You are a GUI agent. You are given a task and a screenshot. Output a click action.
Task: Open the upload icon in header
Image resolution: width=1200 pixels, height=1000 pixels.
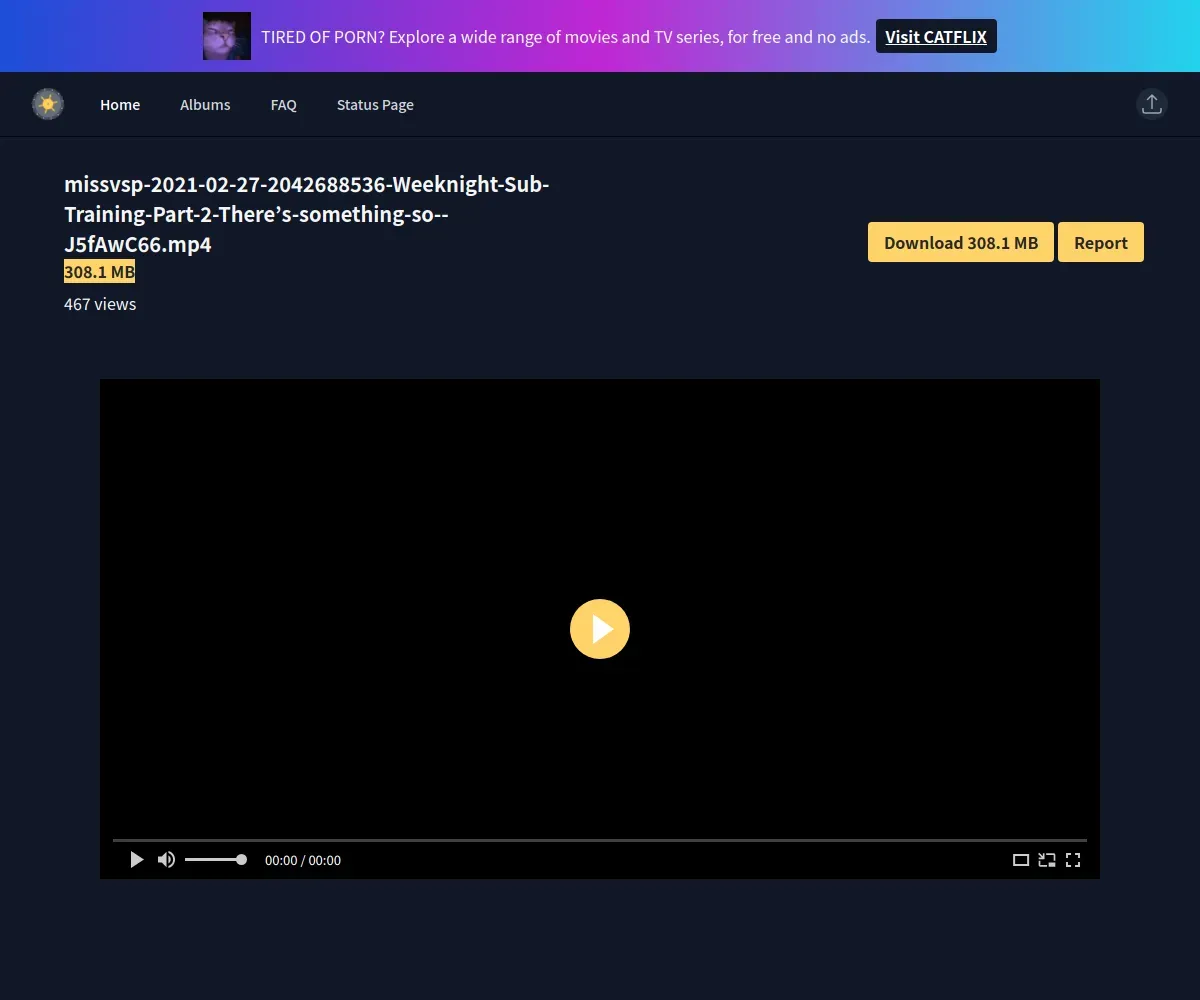tap(1152, 104)
